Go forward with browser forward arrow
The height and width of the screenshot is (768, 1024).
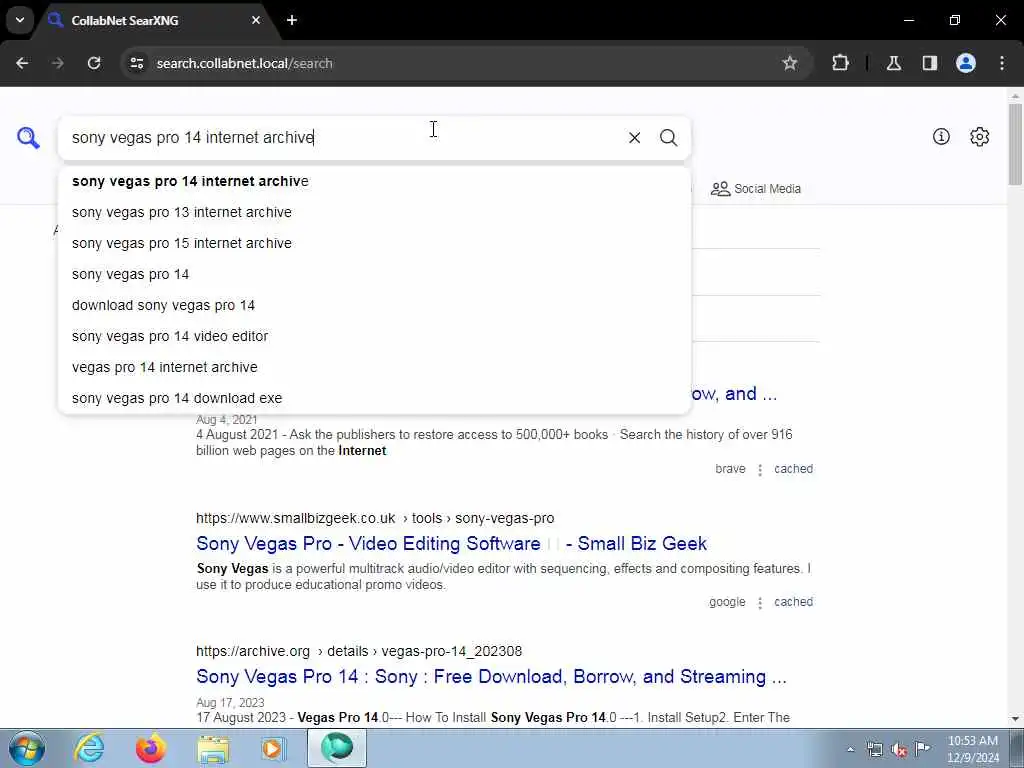(58, 63)
